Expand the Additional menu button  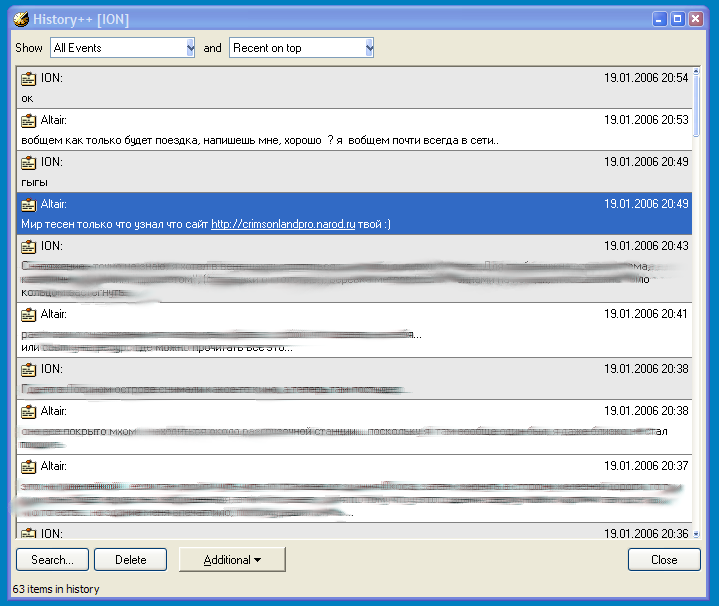click(x=232, y=560)
